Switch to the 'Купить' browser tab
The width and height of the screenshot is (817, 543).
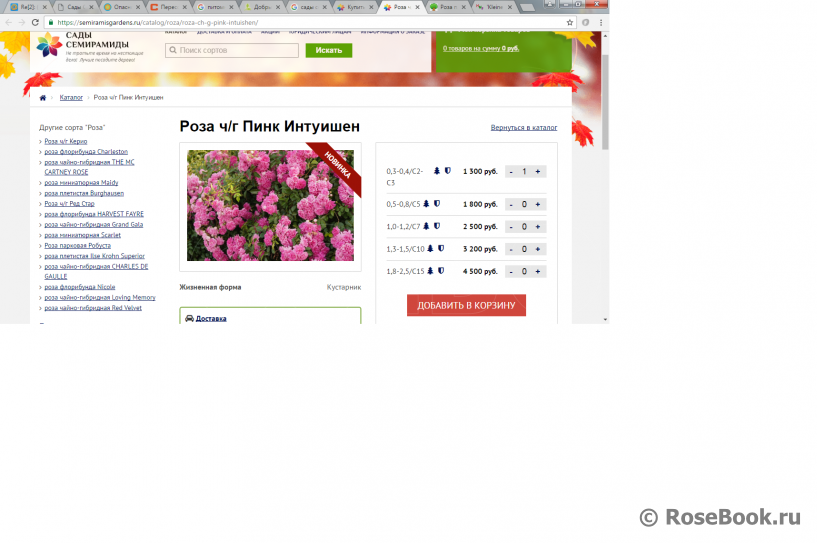[x=354, y=7]
